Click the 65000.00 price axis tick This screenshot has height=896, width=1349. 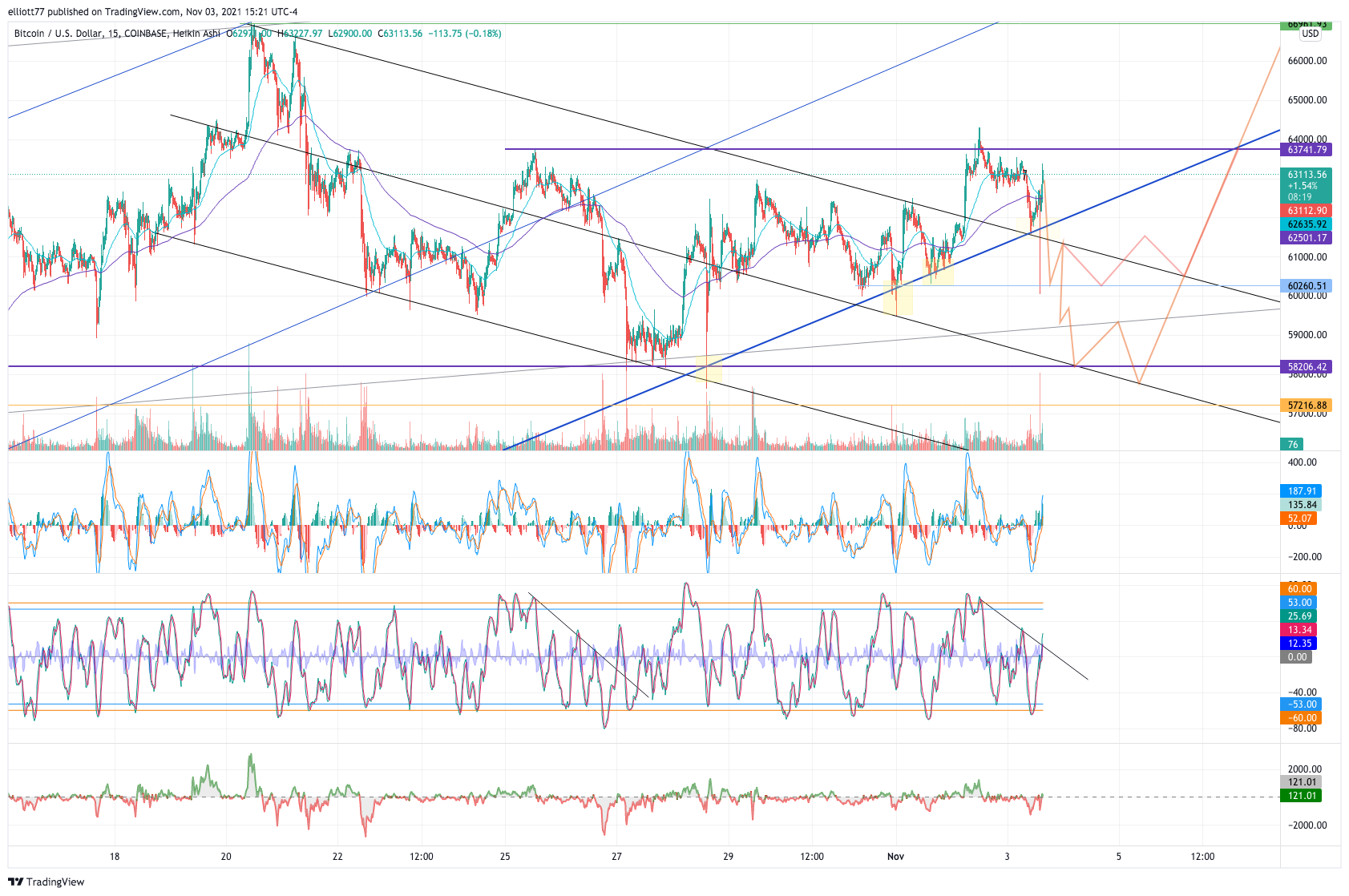click(x=1307, y=100)
